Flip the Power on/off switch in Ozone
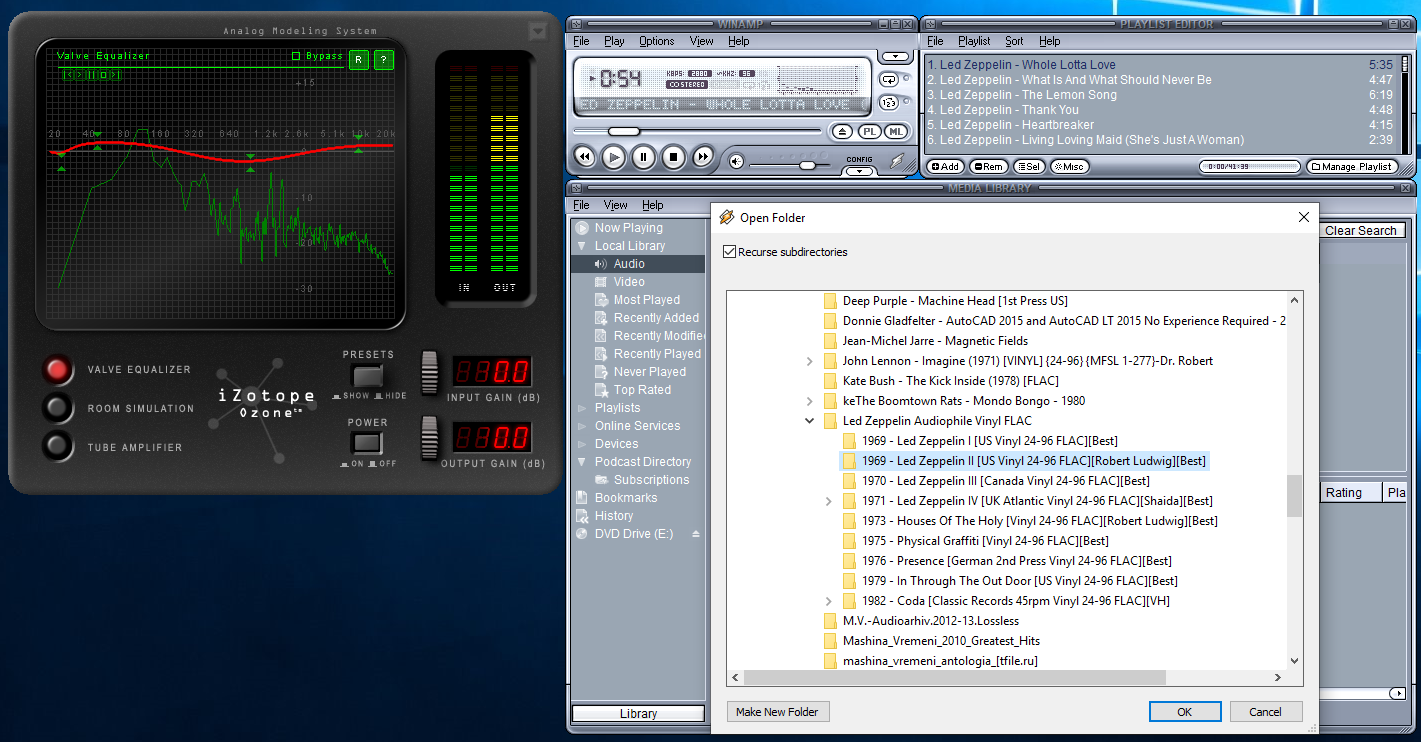This screenshot has height=742, width=1421. coord(368,443)
